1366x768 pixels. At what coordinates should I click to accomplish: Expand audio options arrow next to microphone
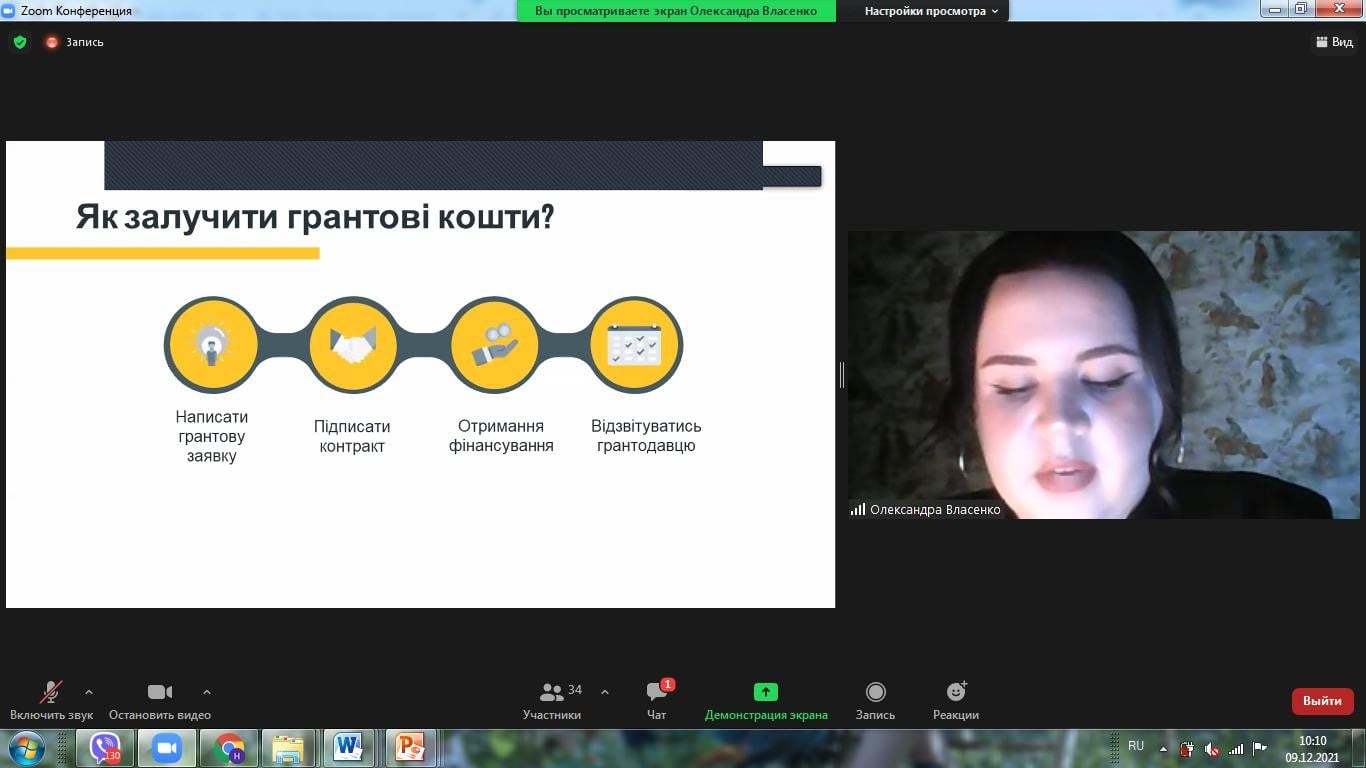(89, 692)
